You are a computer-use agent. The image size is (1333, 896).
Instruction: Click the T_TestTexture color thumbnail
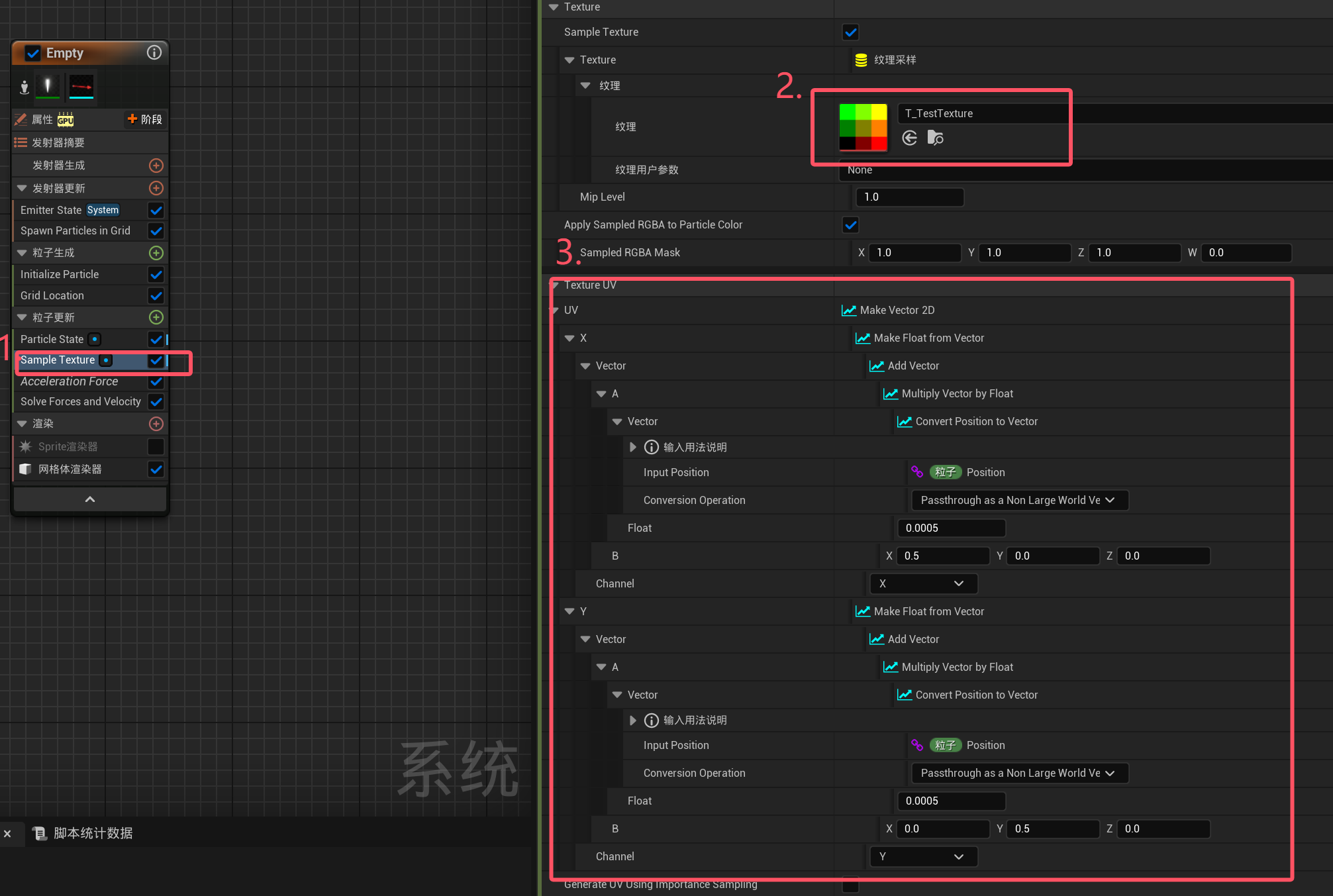[863, 127]
